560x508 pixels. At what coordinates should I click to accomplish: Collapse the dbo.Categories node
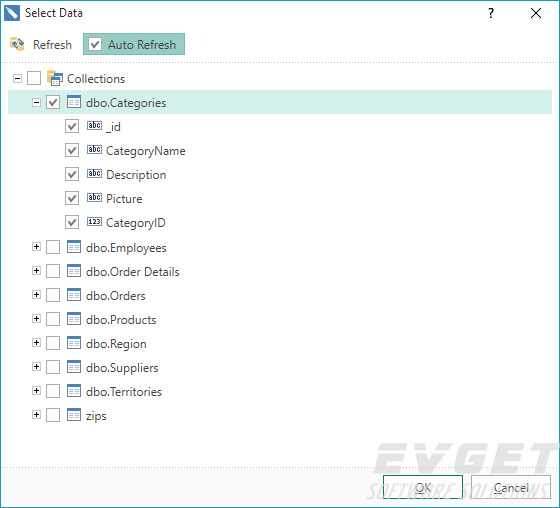pyautogui.click(x=36, y=103)
